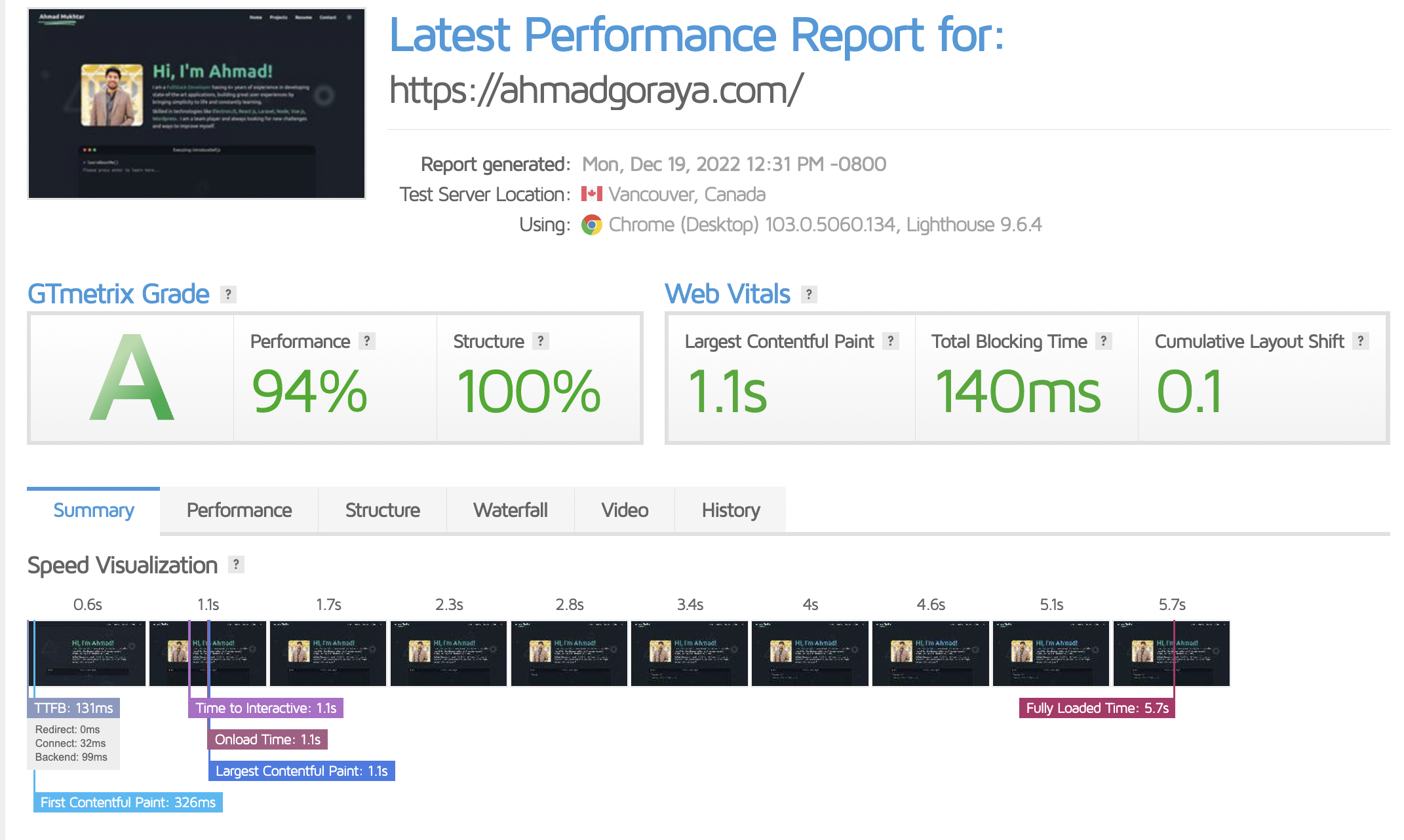Click the 4.6s filmstrip frame
Screen dimensions: 1404x840
[931, 653]
